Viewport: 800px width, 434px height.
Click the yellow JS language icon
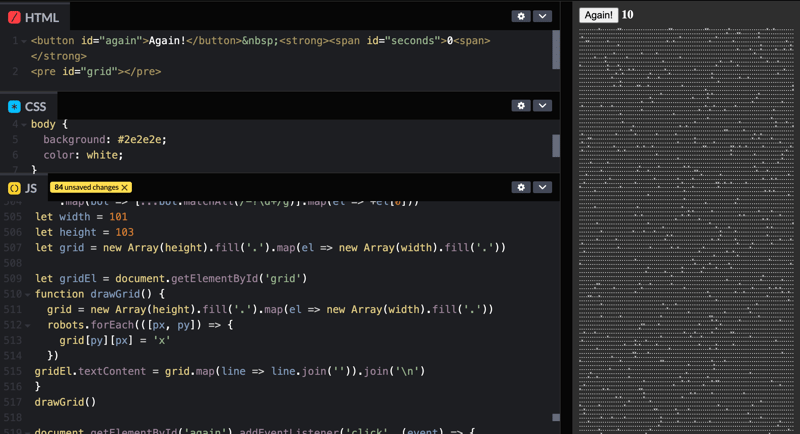tap(14, 188)
